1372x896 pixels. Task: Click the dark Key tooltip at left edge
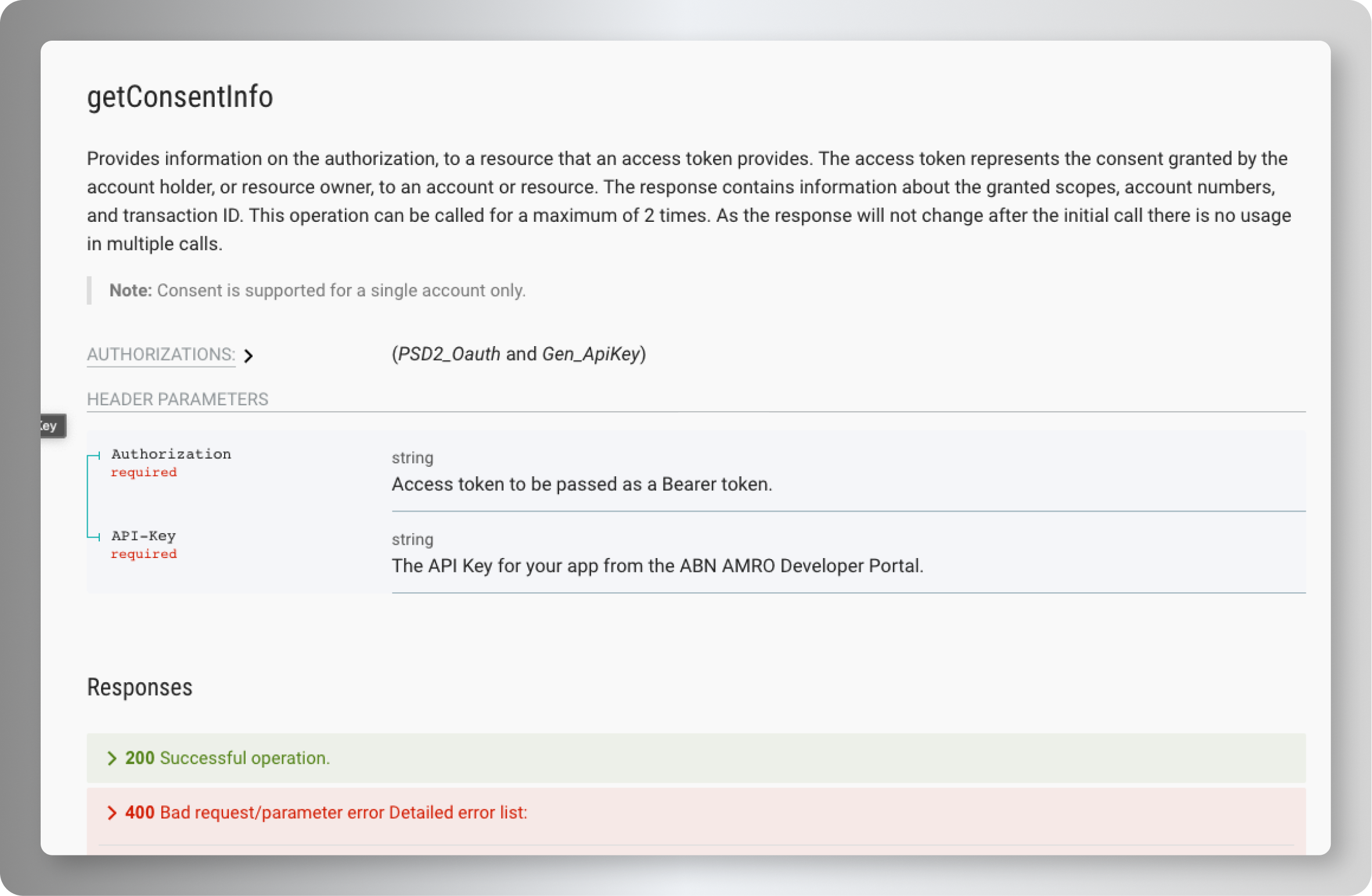(x=51, y=426)
